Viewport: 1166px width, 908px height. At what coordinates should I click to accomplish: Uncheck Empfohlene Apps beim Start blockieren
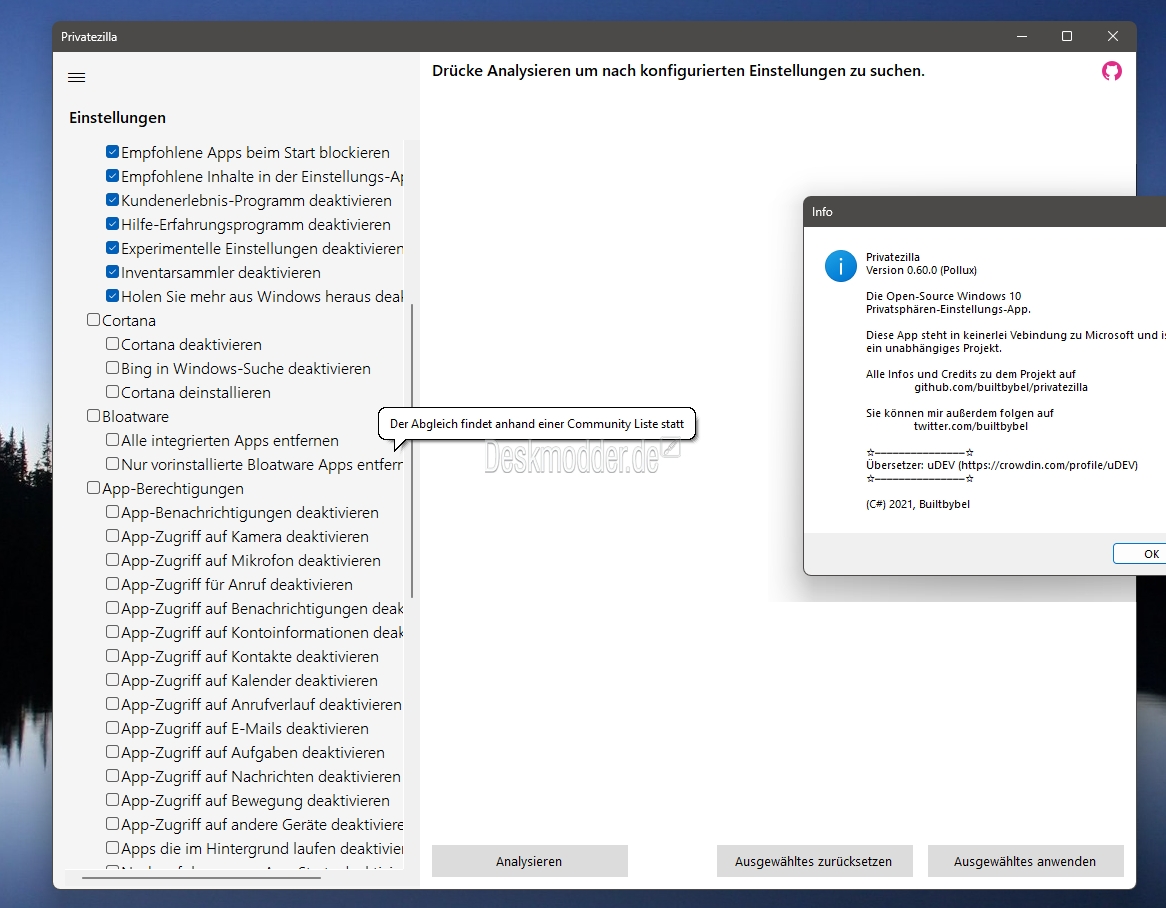point(112,152)
